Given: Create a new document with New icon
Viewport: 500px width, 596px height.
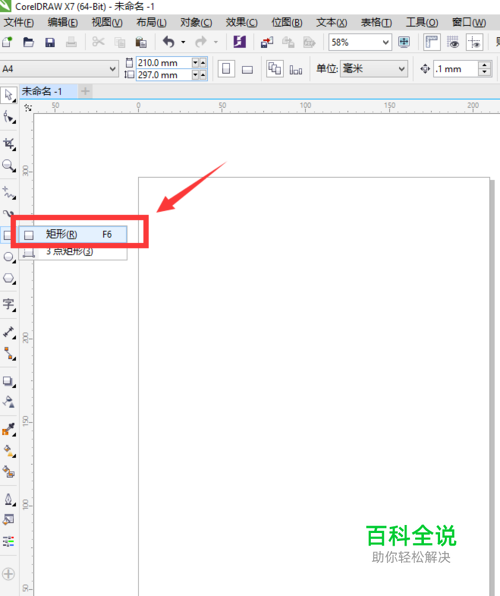Looking at the screenshot, I should point(7,42).
